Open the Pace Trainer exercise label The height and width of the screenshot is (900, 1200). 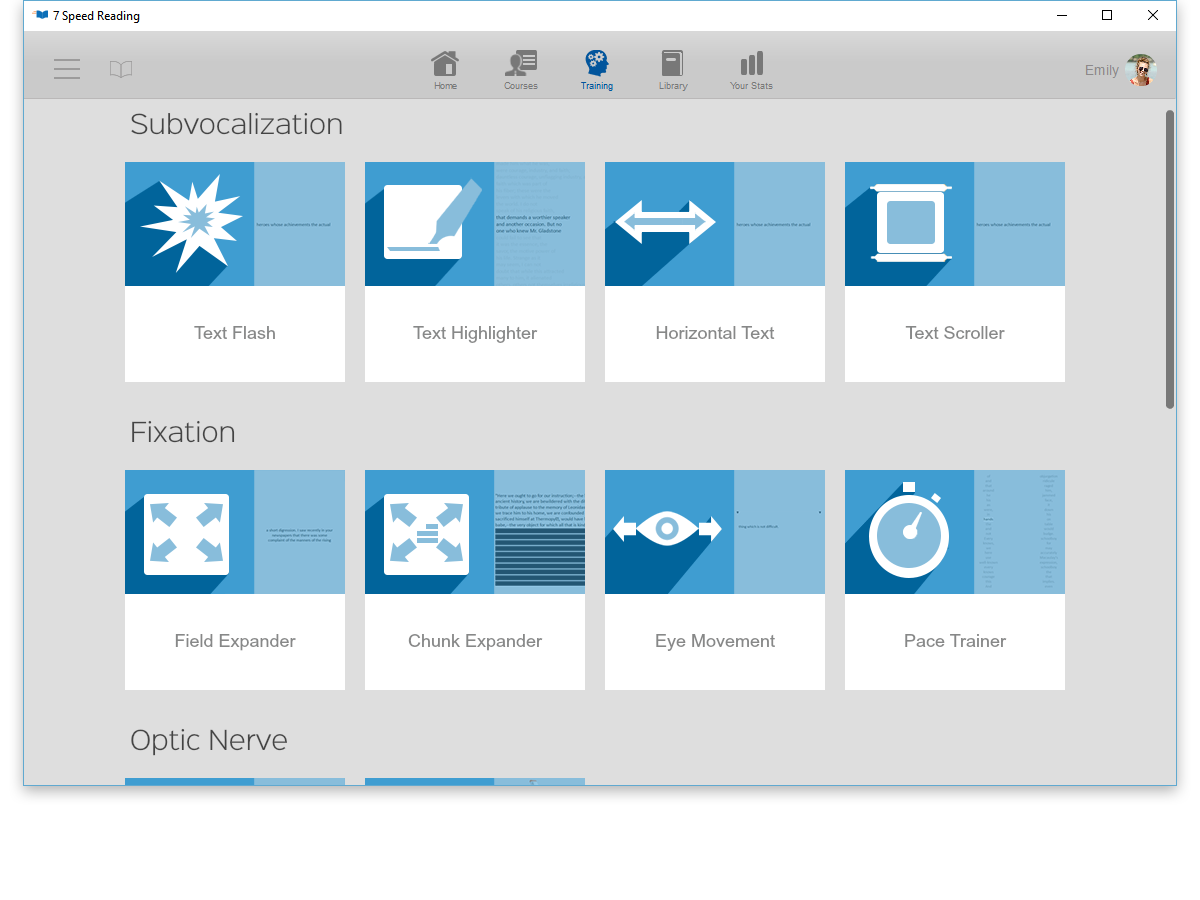(x=955, y=641)
